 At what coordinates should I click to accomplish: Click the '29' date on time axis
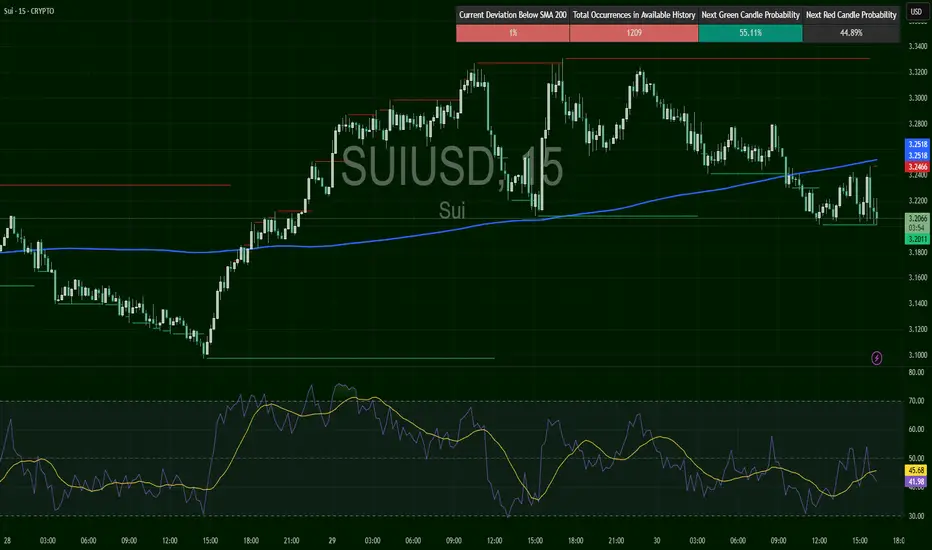pos(332,540)
